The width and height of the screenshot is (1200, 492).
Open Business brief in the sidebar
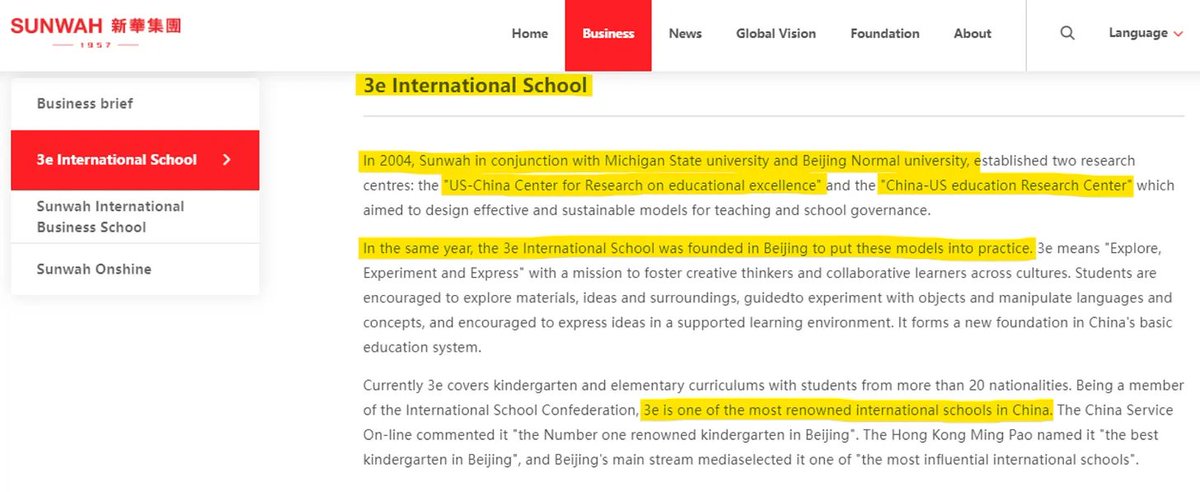[x=85, y=104]
